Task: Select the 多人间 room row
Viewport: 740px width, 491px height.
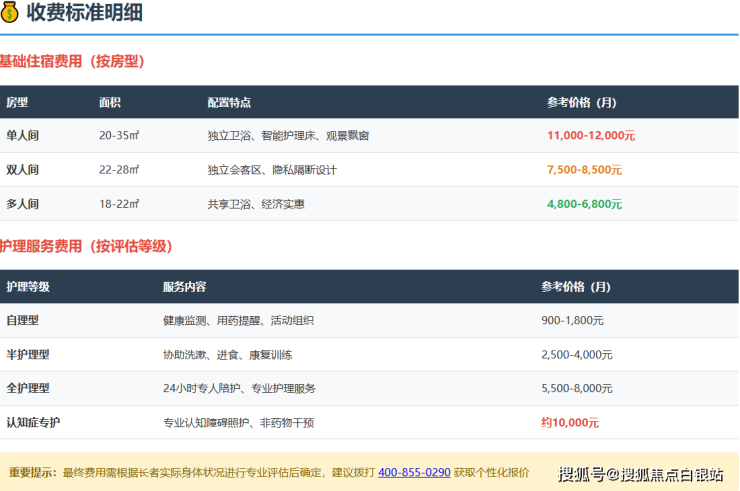Action: click(x=22, y=204)
